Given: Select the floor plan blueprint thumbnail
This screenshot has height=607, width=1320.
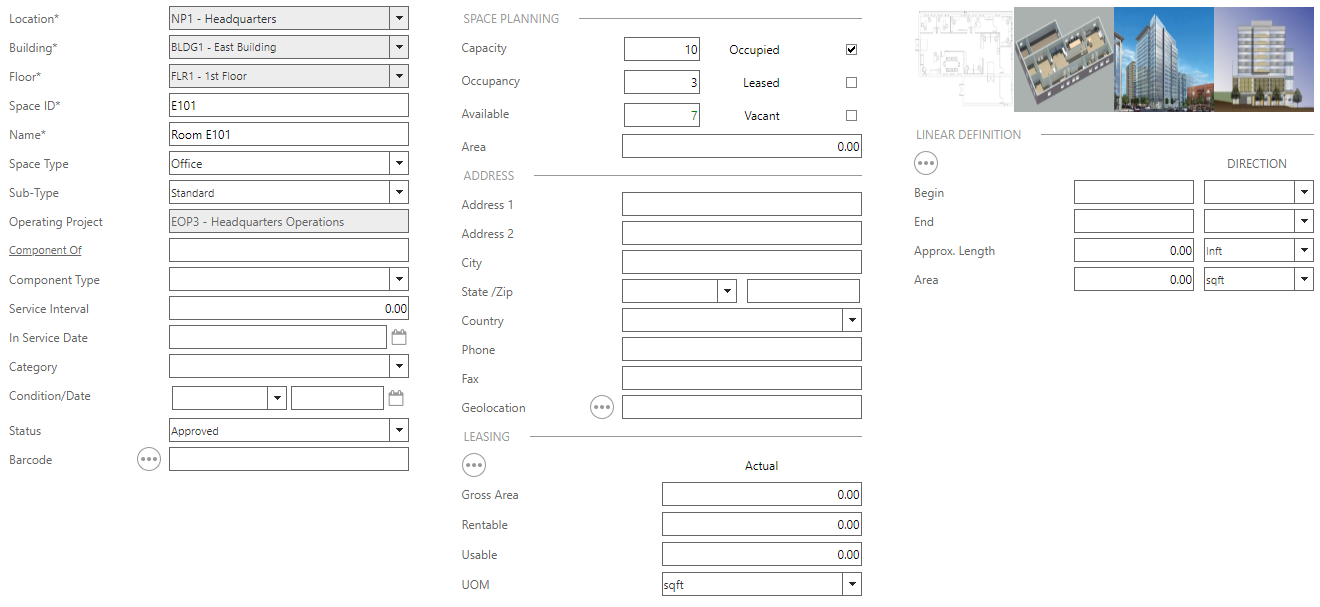Looking at the screenshot, I should pyautogui.click(x=964, y=60).
